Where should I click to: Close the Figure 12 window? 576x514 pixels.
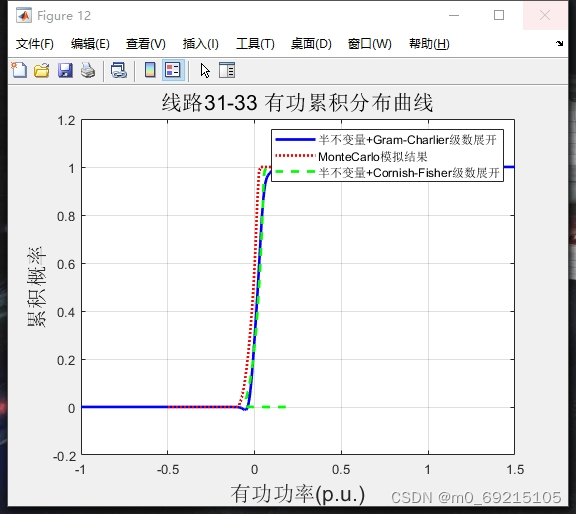tap(545, 15)
